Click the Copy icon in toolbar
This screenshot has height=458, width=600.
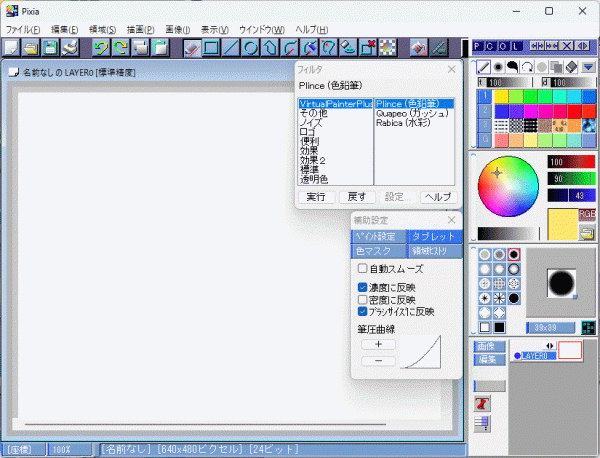point(140,48)
